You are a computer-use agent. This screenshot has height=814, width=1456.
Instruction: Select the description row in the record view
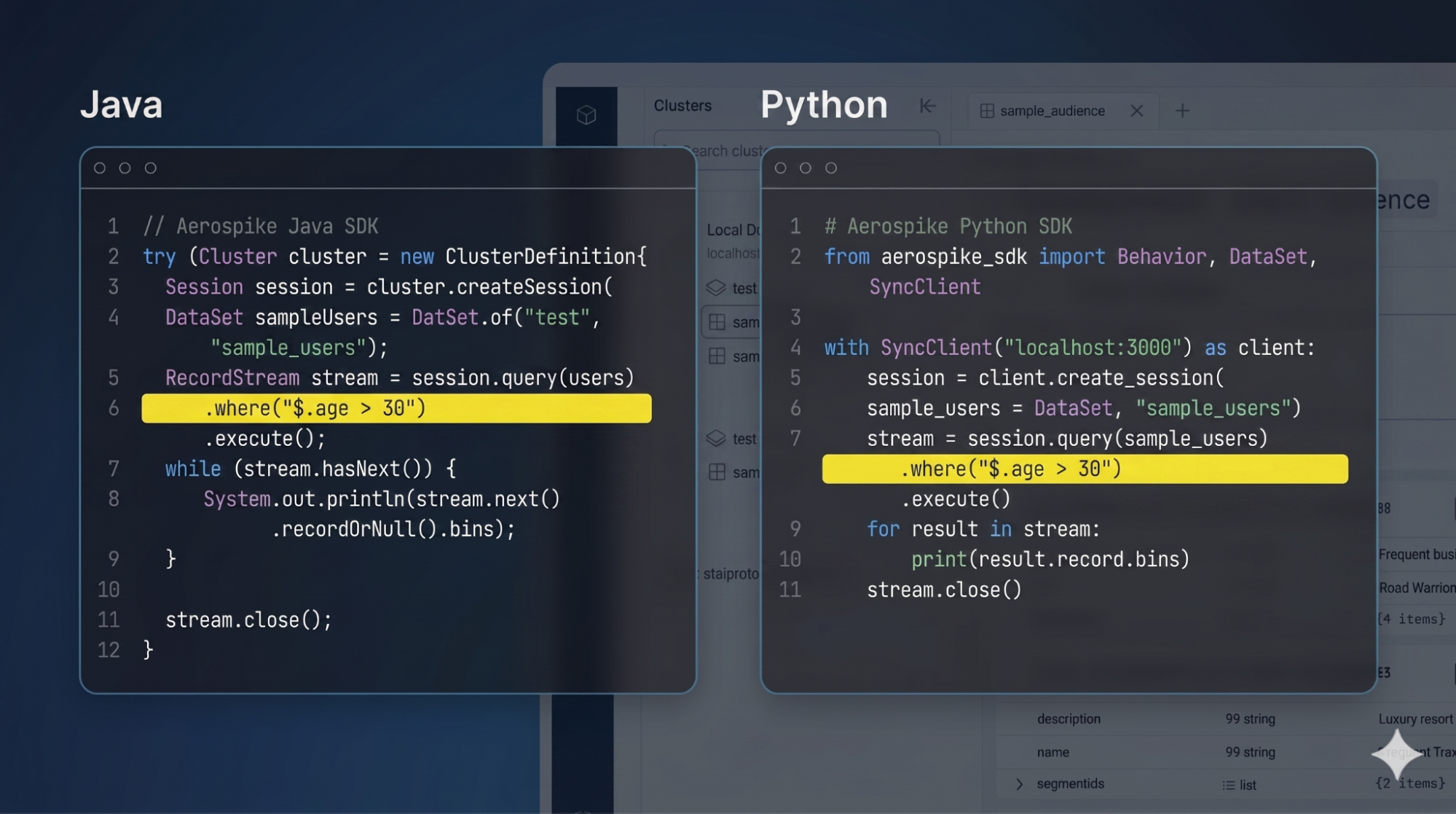click(1069, 719)
